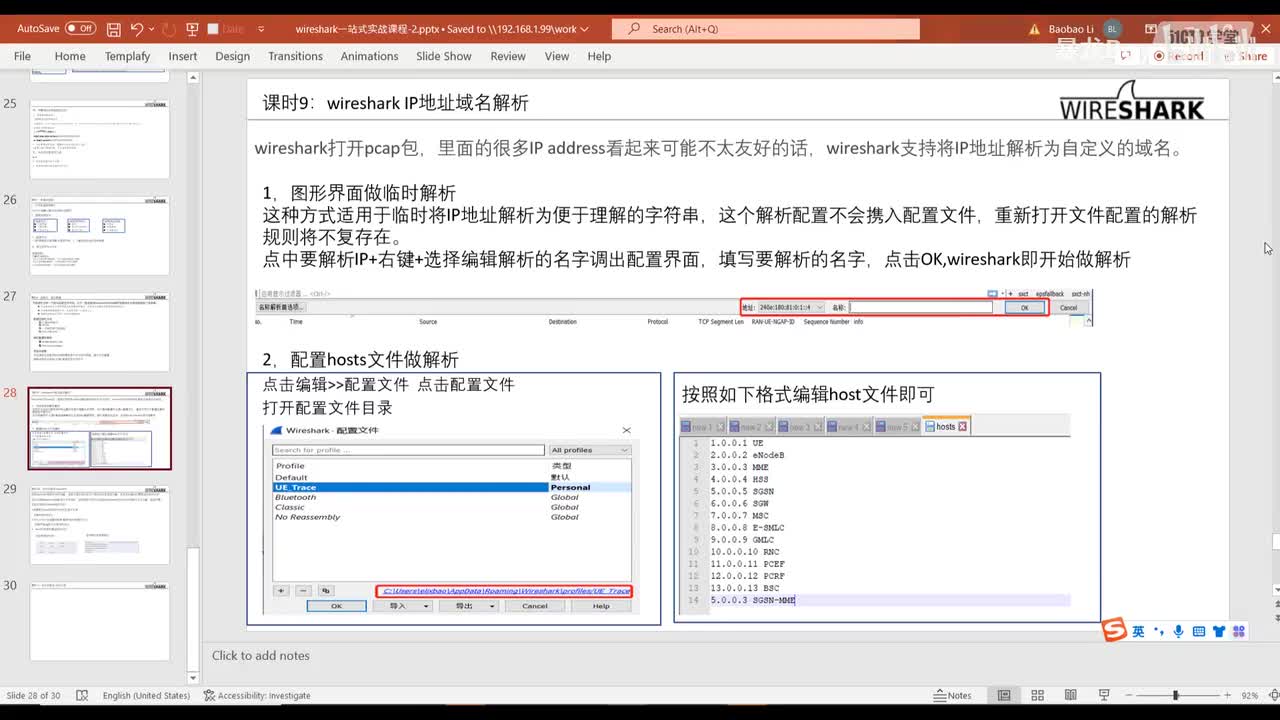
Task: Toggle the Notes pane button
Action: [952, 695]
